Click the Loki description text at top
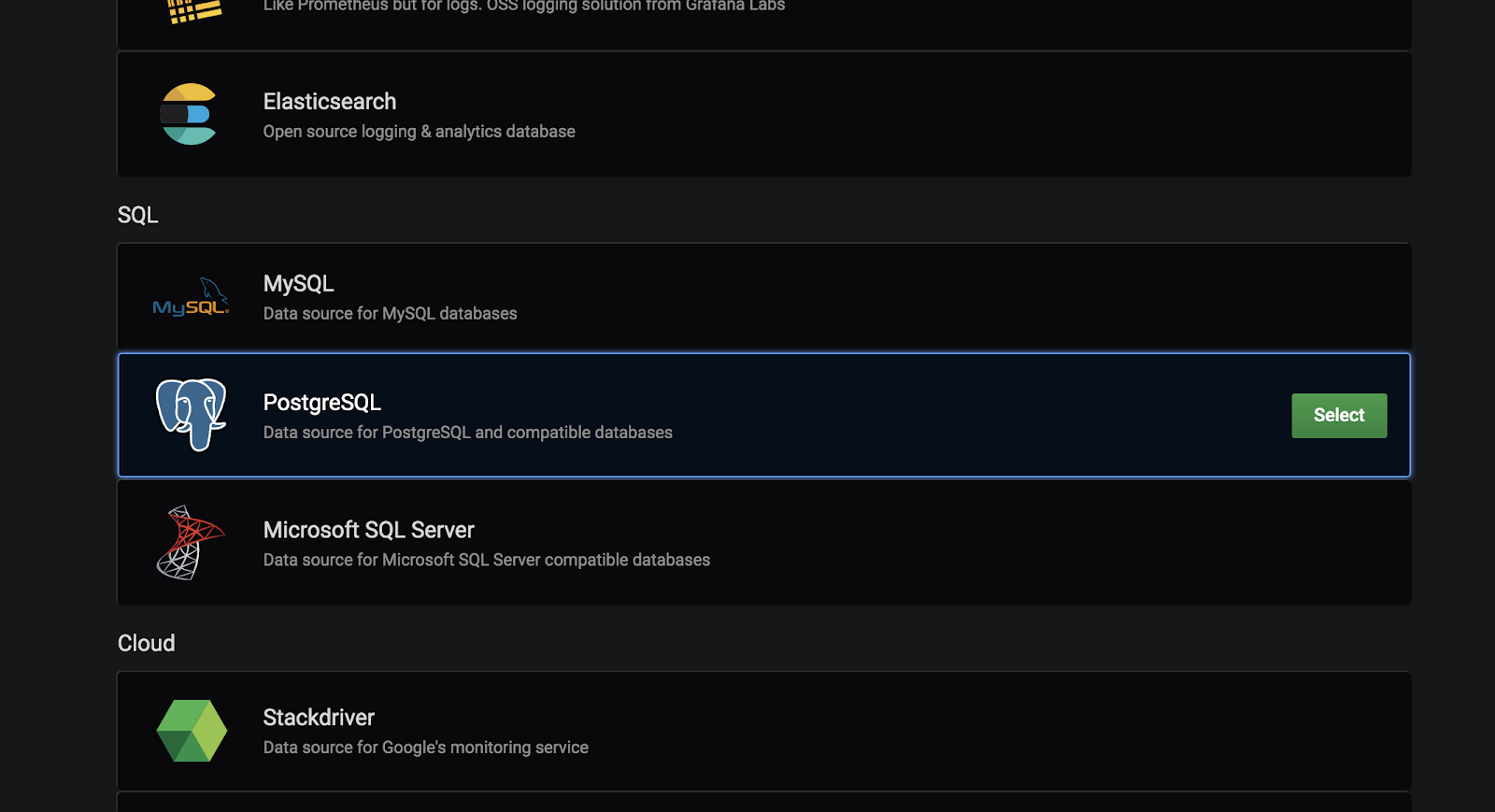 point(523,7)
